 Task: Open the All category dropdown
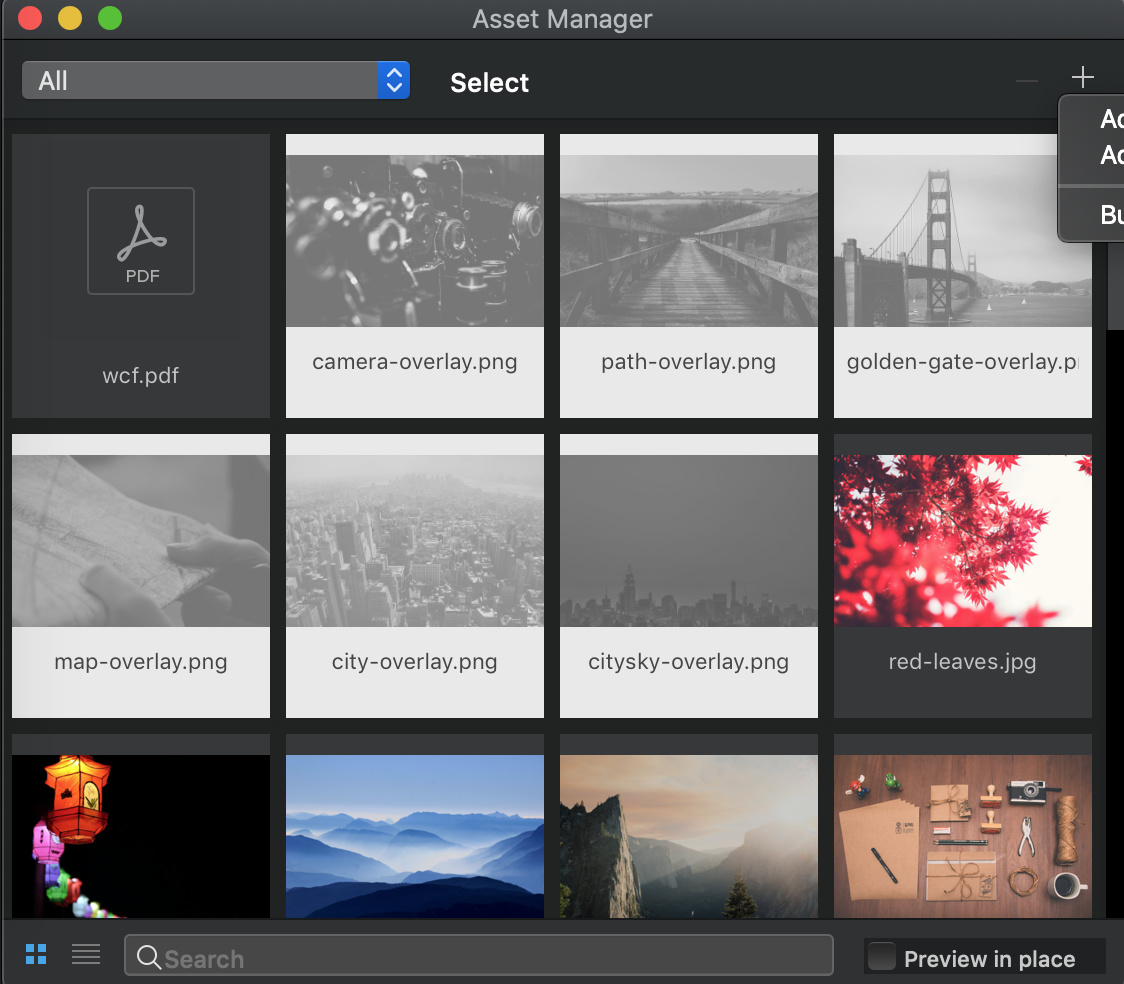pos(200,80)
